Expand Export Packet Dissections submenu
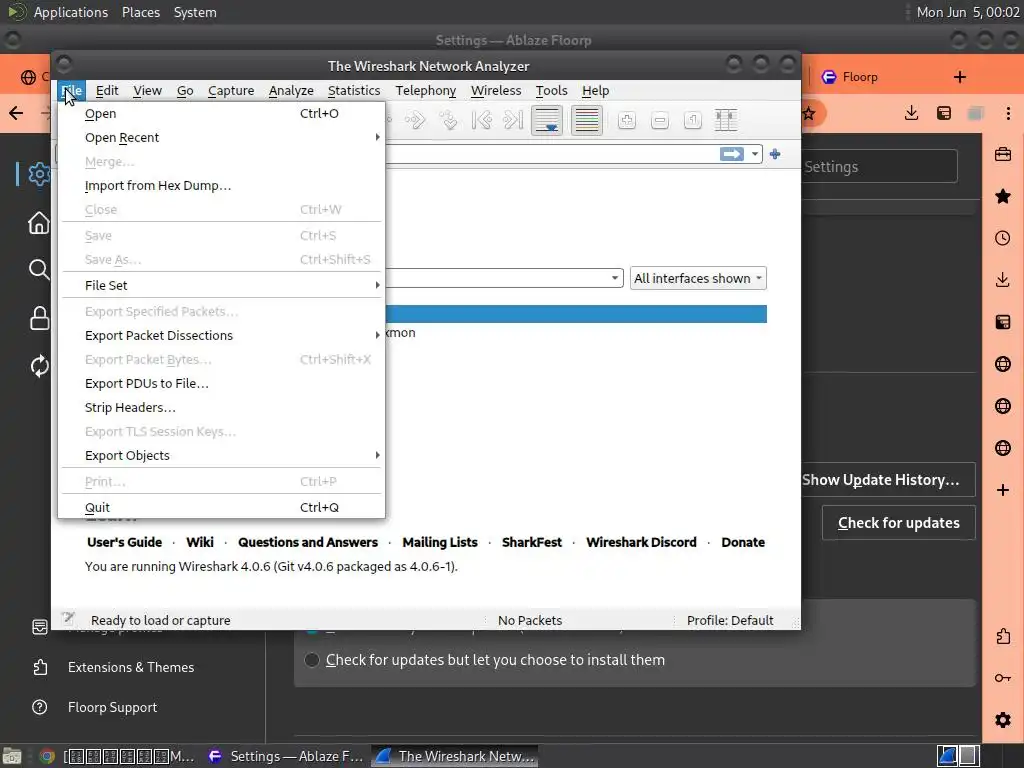Viewport: 1024px width, 768px height. point(221,335)
